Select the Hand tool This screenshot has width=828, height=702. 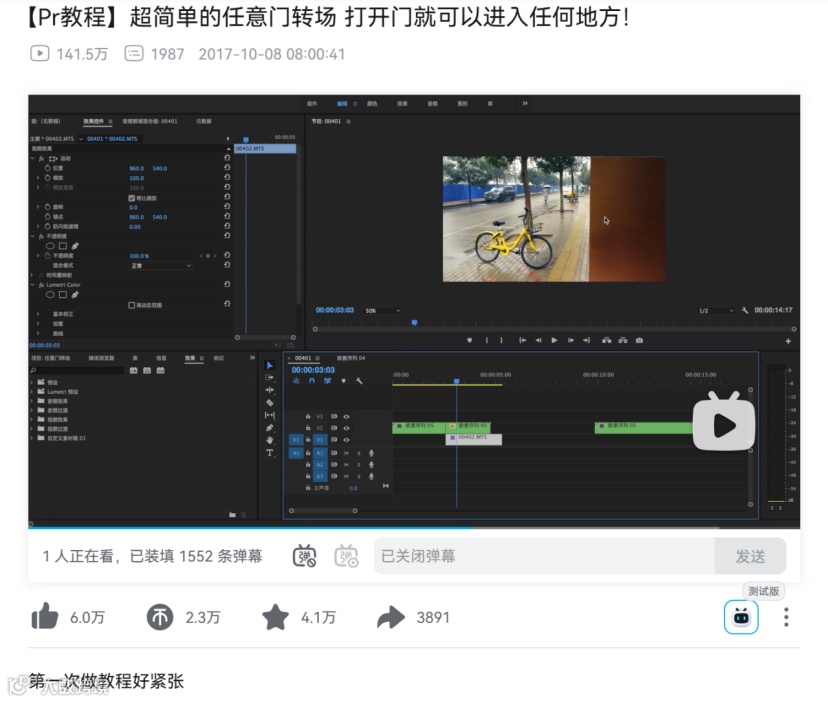click(269, 440)
